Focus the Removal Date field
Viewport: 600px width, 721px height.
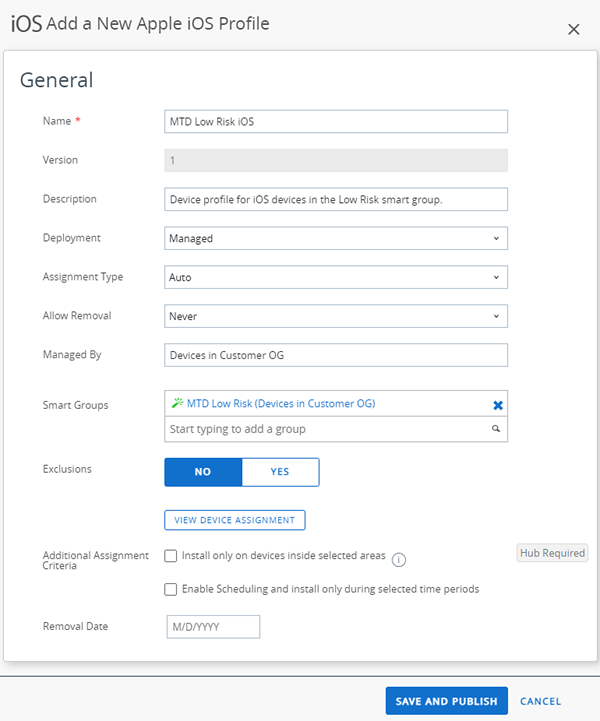point(213,627)
